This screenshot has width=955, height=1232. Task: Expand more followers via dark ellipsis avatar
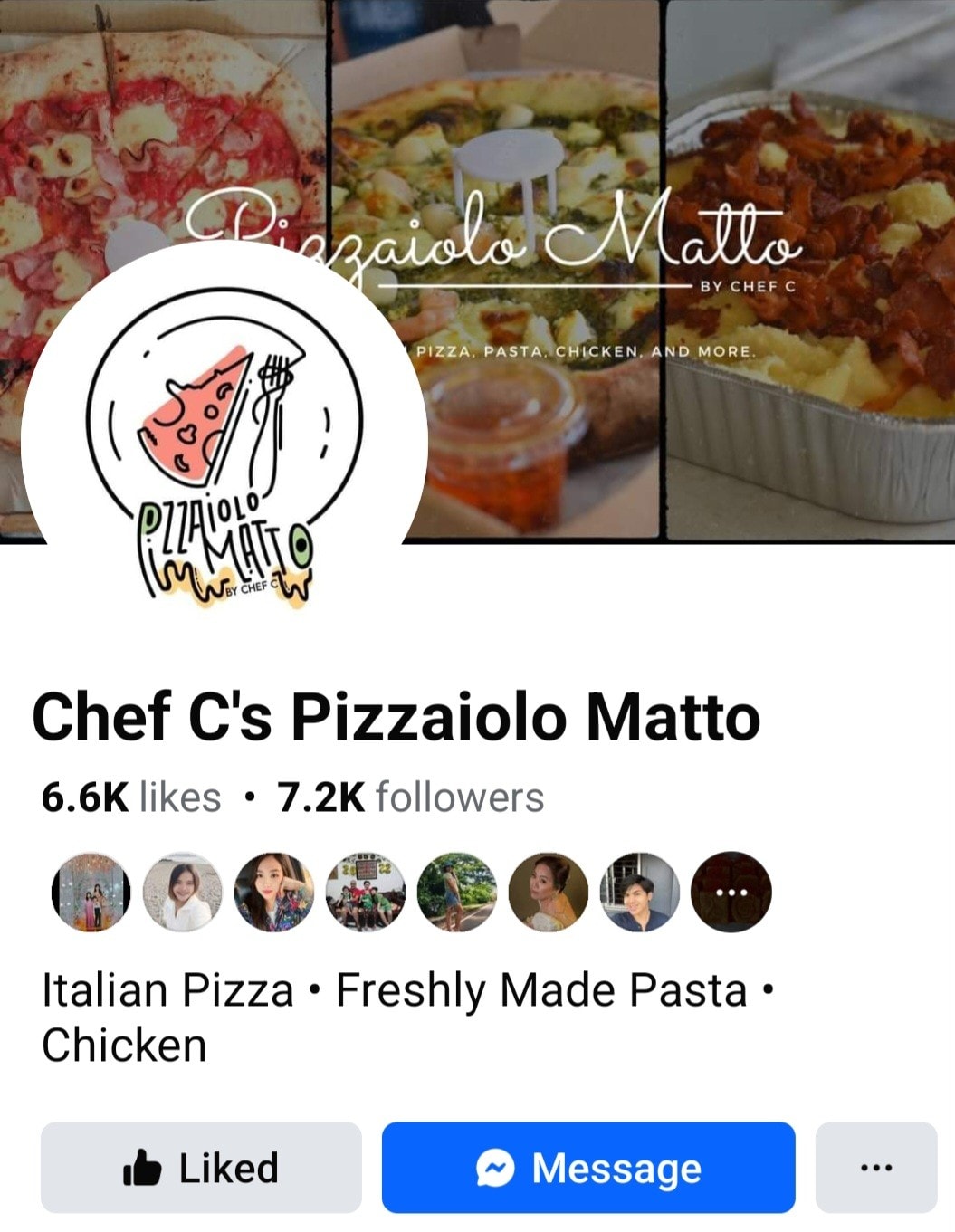point(731,893)
